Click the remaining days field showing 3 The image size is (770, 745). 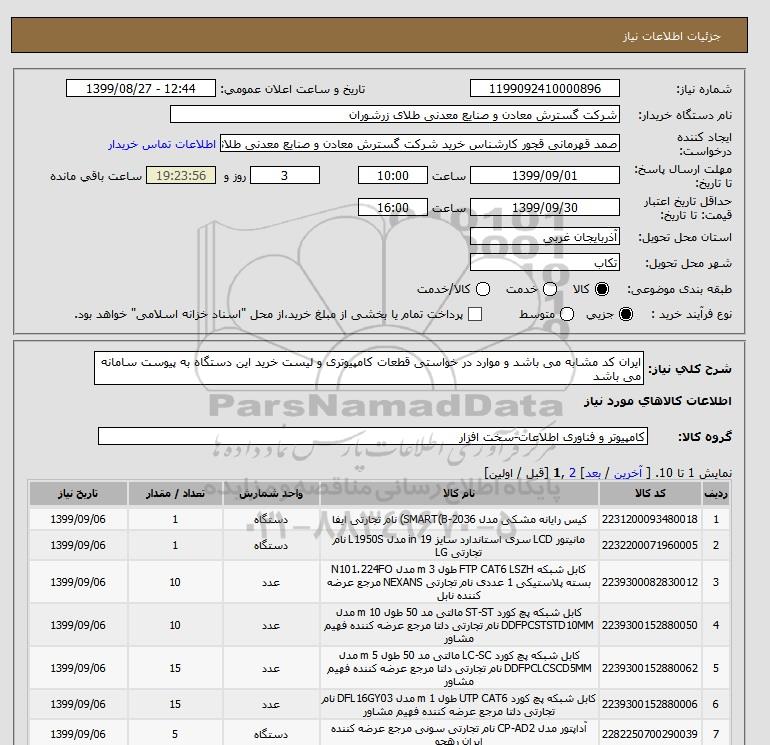[285, 175]
